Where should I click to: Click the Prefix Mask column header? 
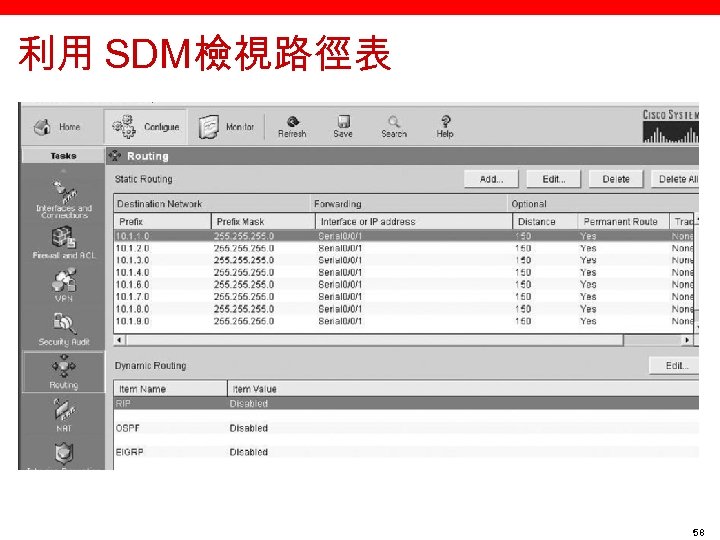pos(263,221)
